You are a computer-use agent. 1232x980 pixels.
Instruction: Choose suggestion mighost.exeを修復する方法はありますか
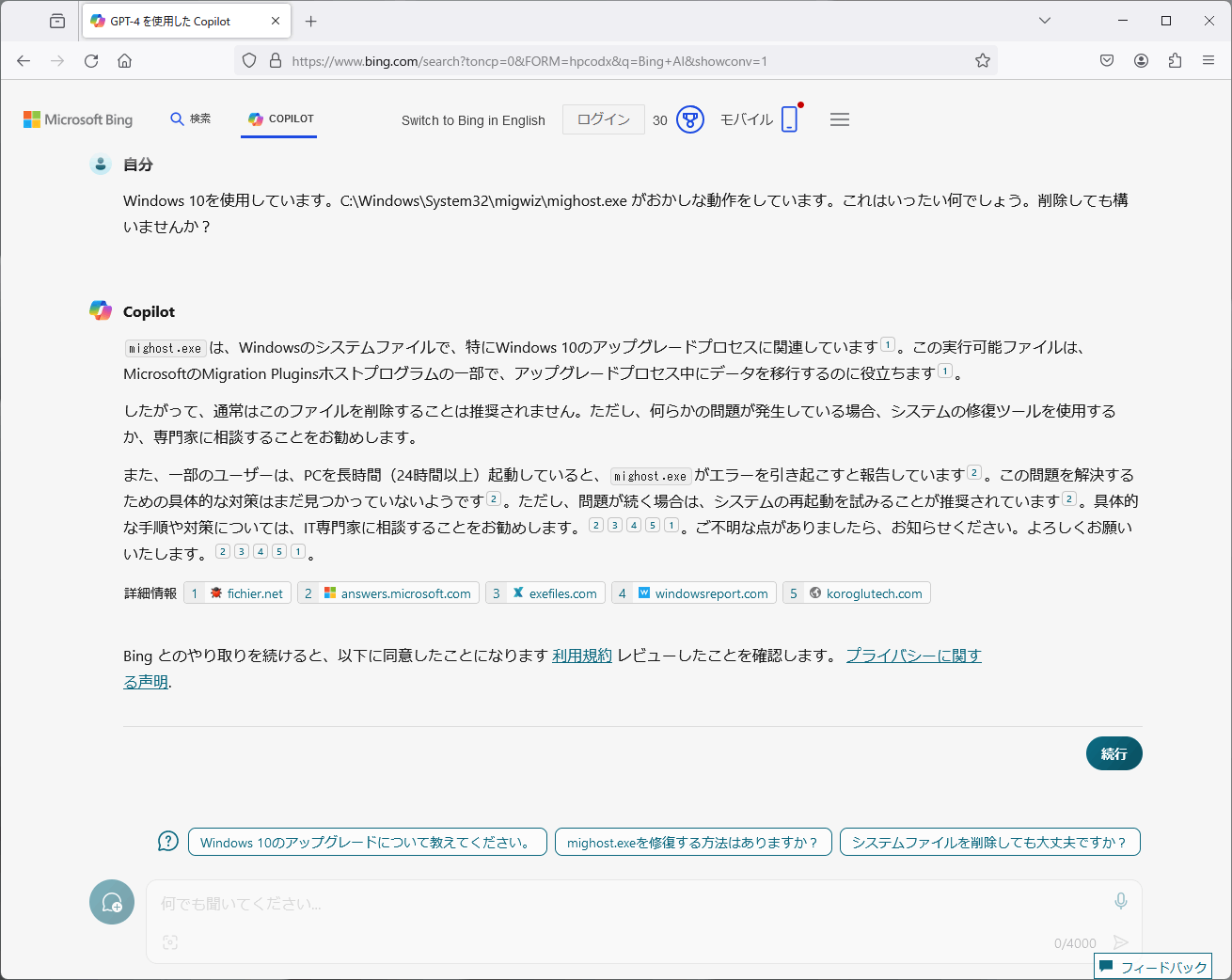point(693,842)
